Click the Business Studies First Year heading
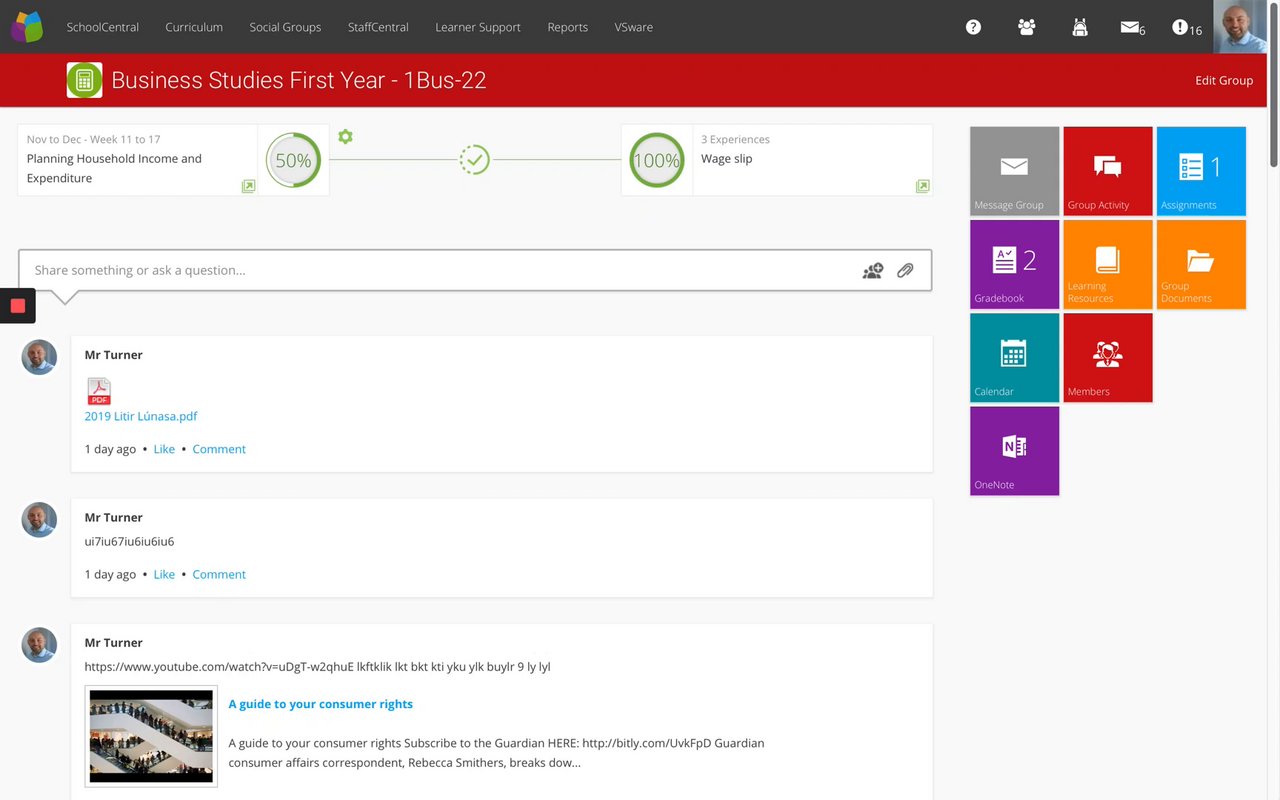 click(299, 80)
